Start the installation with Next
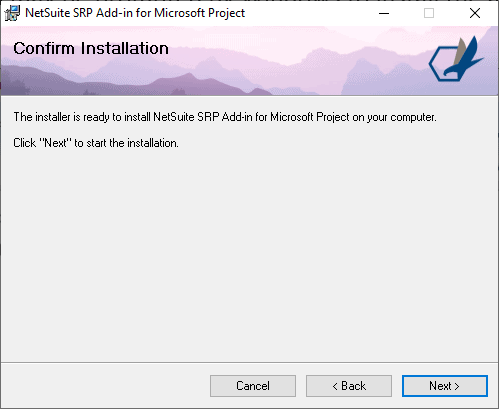 (445, 386)
